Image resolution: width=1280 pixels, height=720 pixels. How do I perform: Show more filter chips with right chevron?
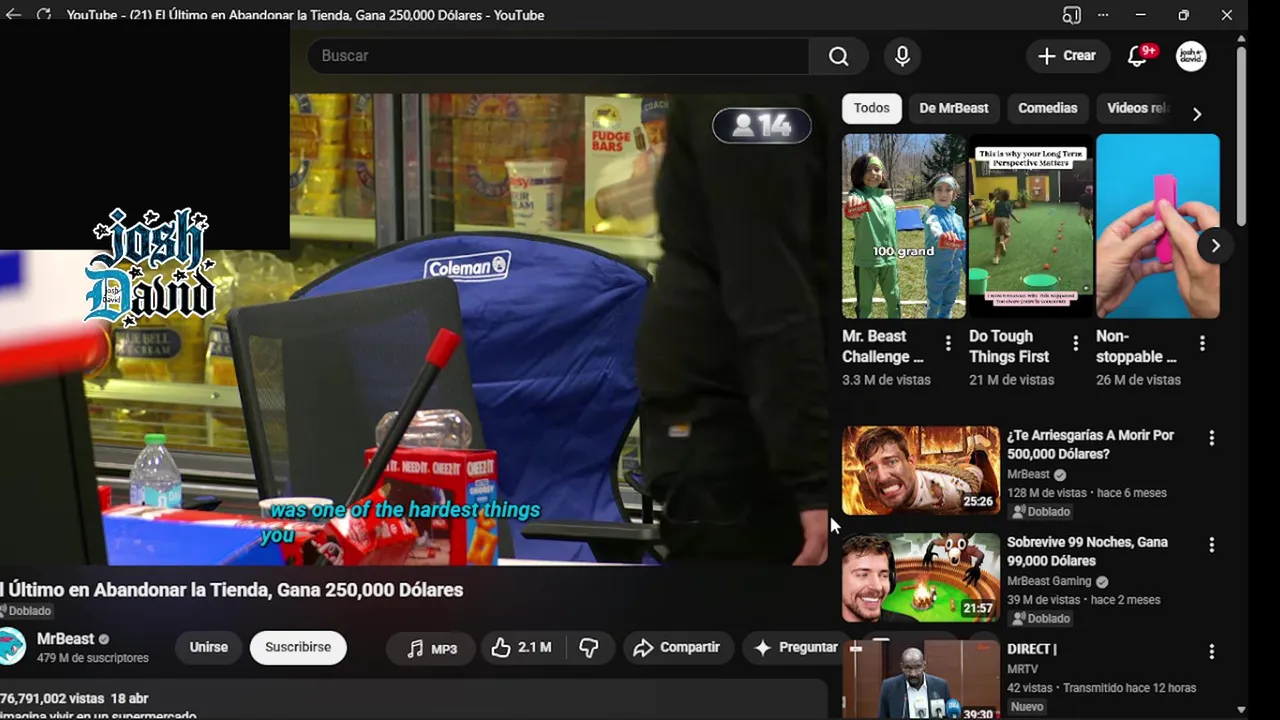click(1197, 114)
